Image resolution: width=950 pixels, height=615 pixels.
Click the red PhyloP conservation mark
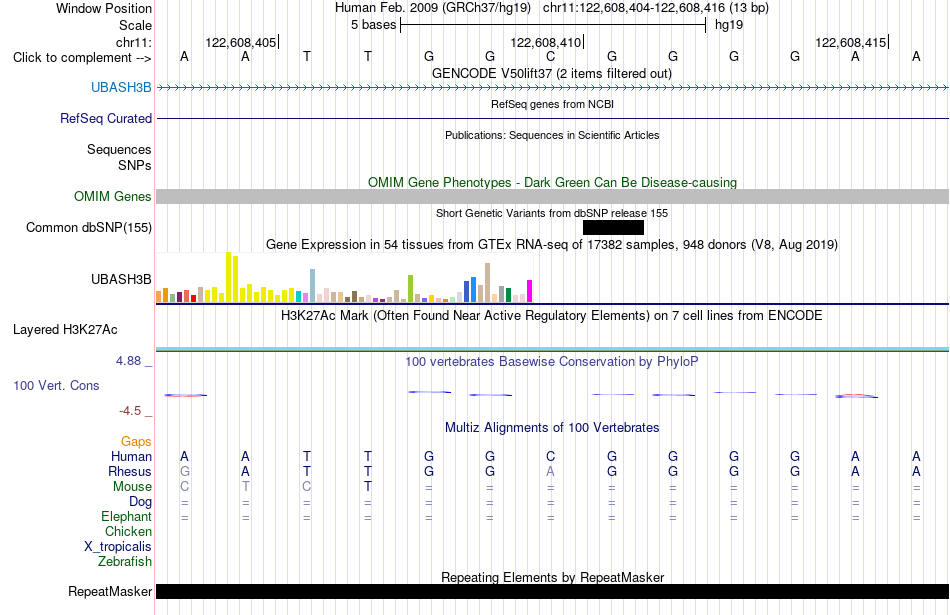point(856,396)
